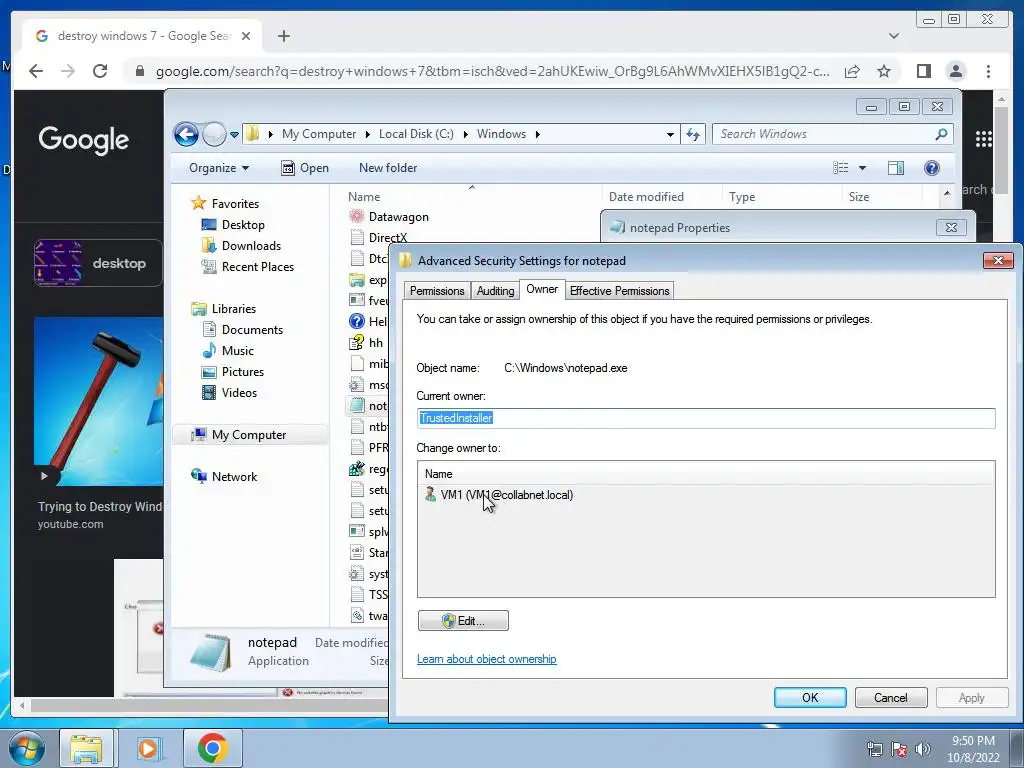
Task: Open the Organize menu in Explorer
Action: pyautogui.click(x=219, y=168)
